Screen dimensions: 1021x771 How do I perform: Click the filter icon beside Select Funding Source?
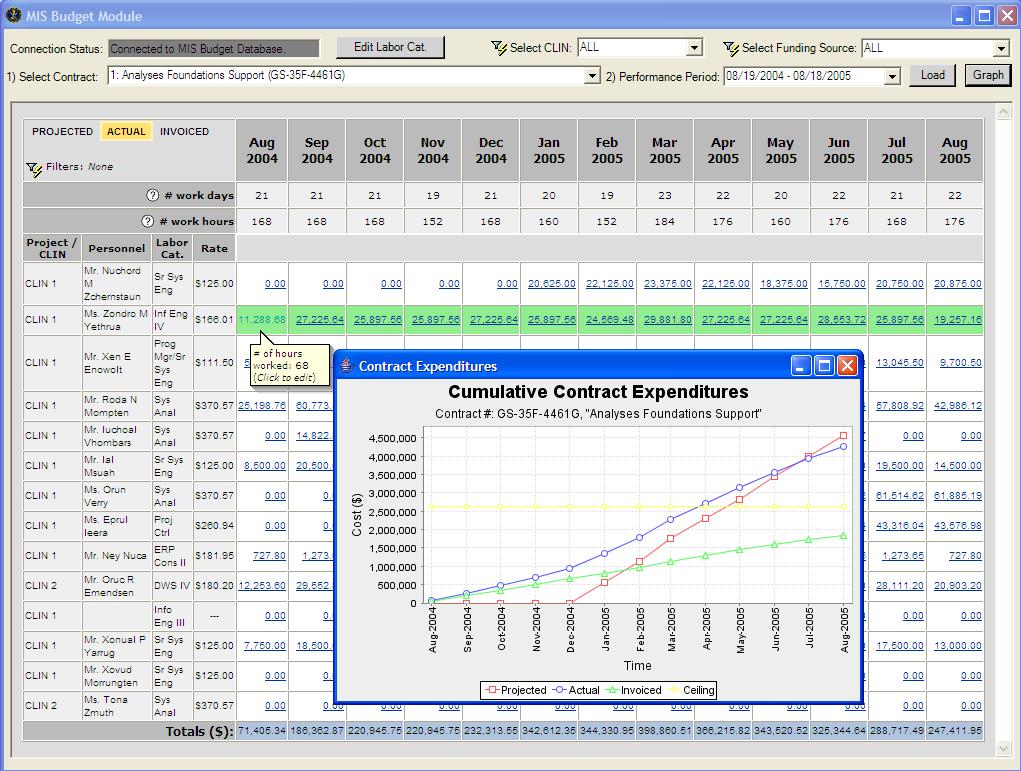click(x=731, y=48)
